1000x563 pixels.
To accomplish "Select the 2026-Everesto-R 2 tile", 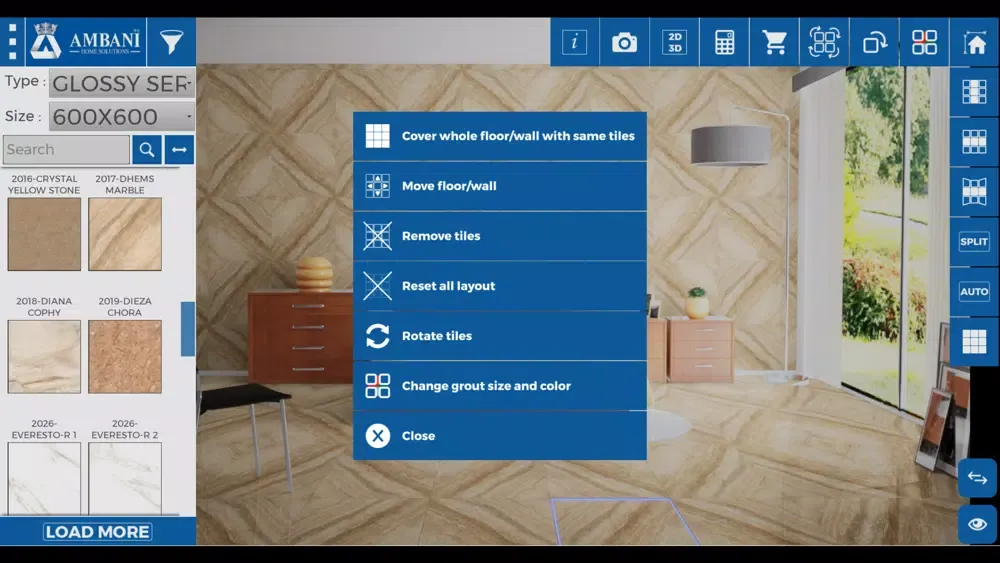I will click(125, 478).
